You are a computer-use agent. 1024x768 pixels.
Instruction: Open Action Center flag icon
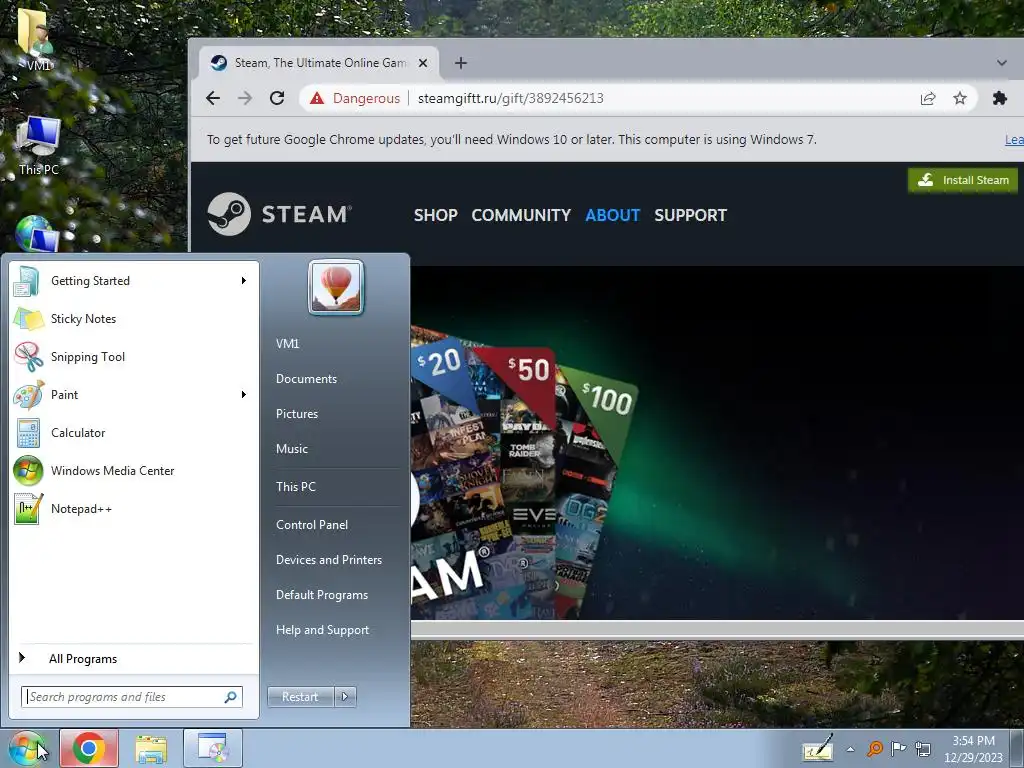899,748
